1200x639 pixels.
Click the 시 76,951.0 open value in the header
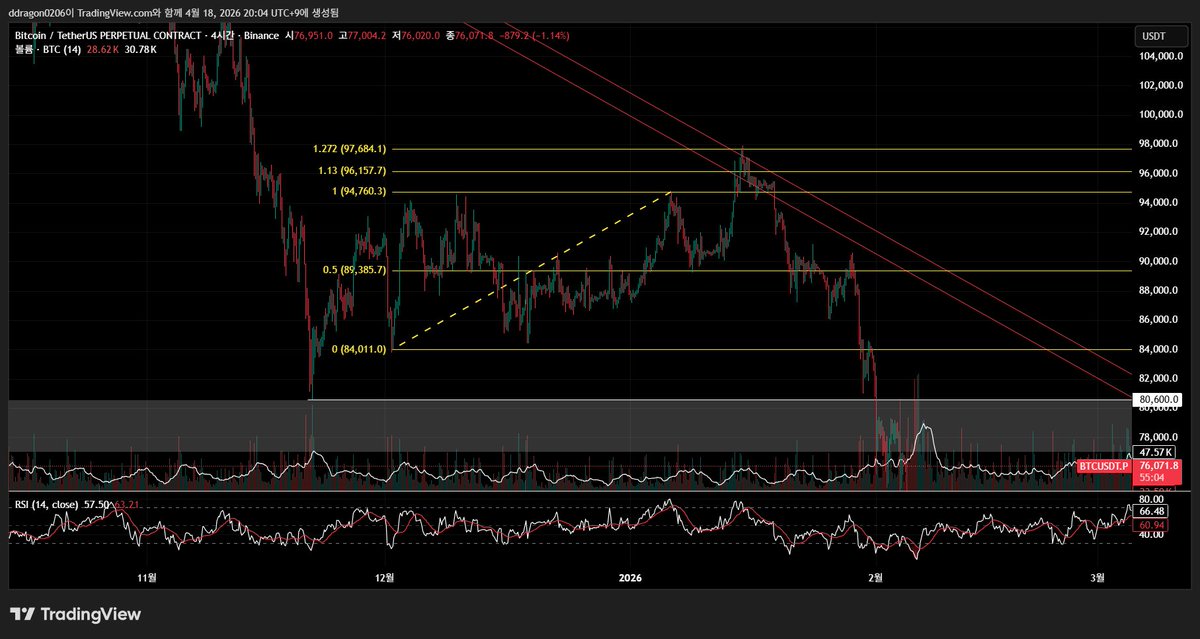click(x=310, y=35)
